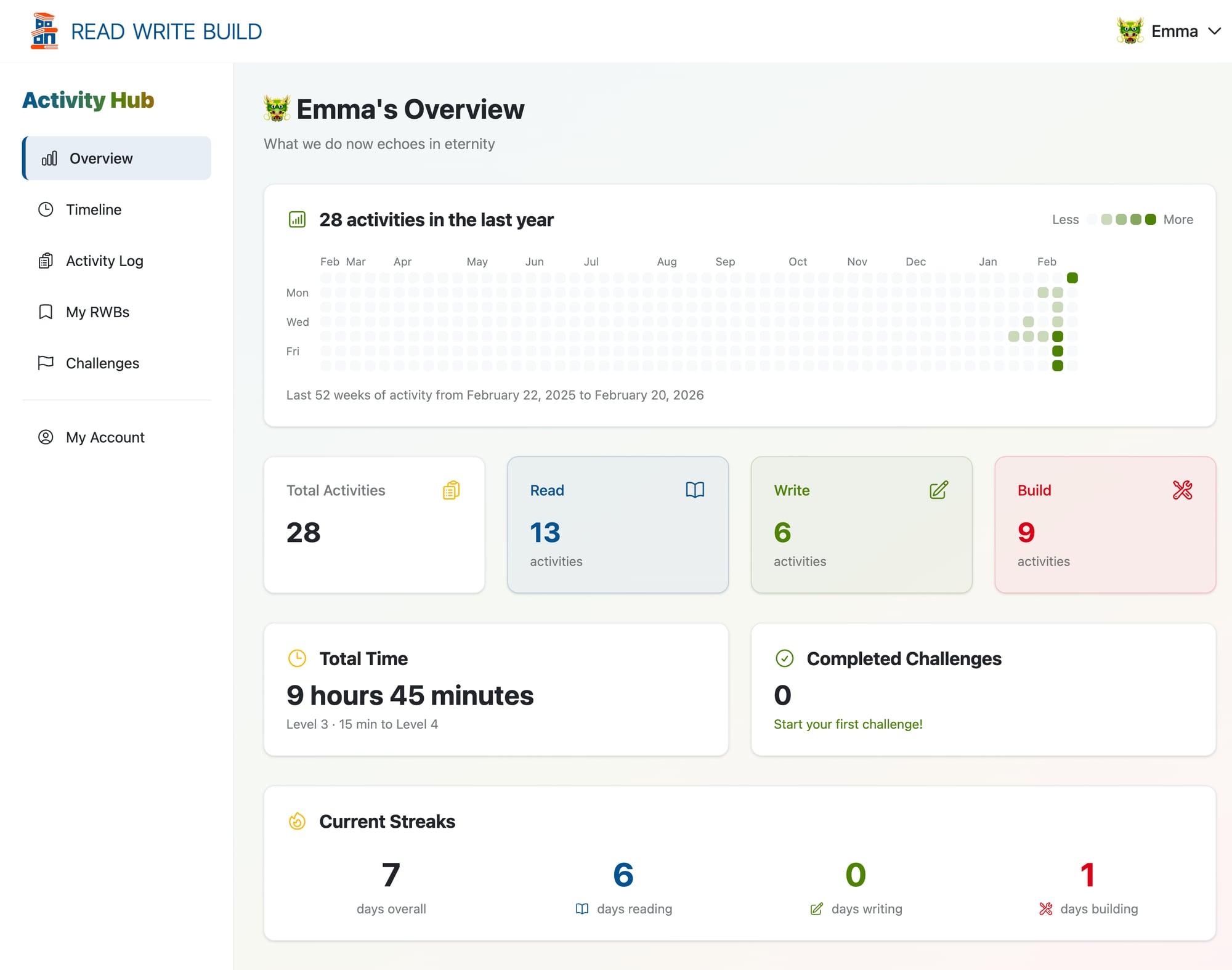1232x970 pixels.
Task: Click the clock icon next to Total Time
Action: pyautogui.click(x=298, y=658)
